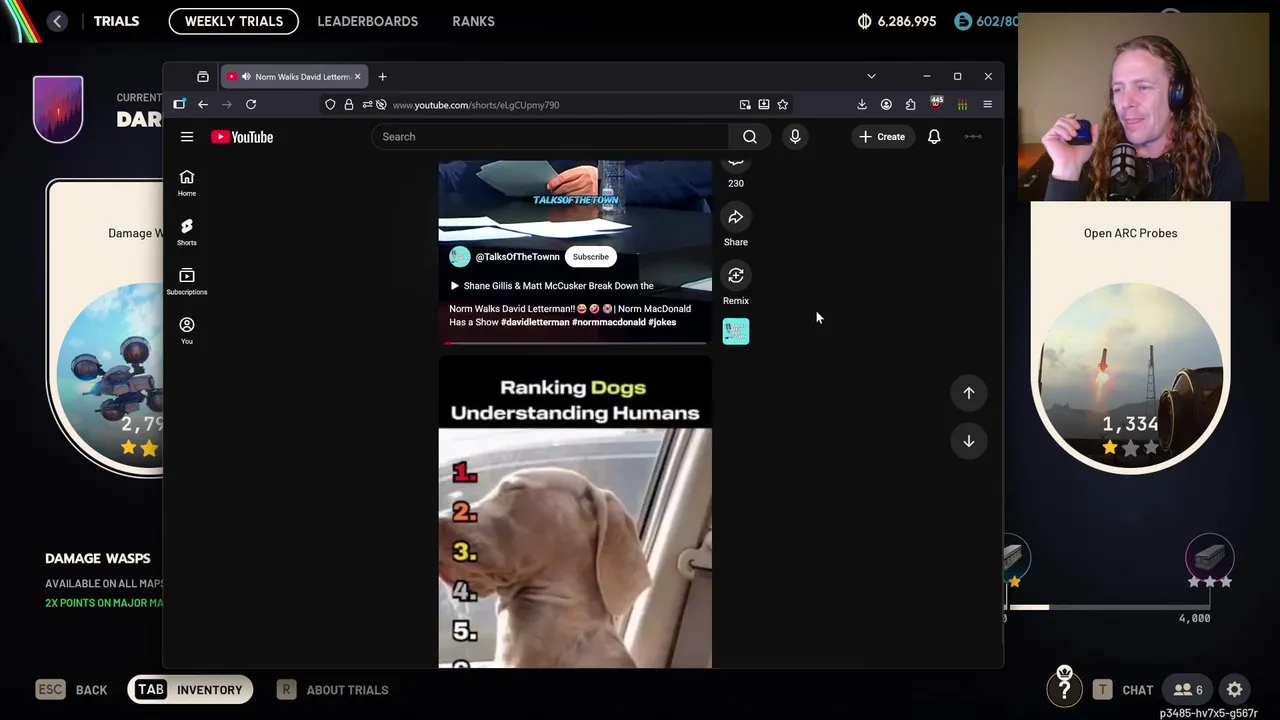Mute the Norm Walks David Letterman tab
The width and height of the screenshot is (1280, 720).
point(246,77)
